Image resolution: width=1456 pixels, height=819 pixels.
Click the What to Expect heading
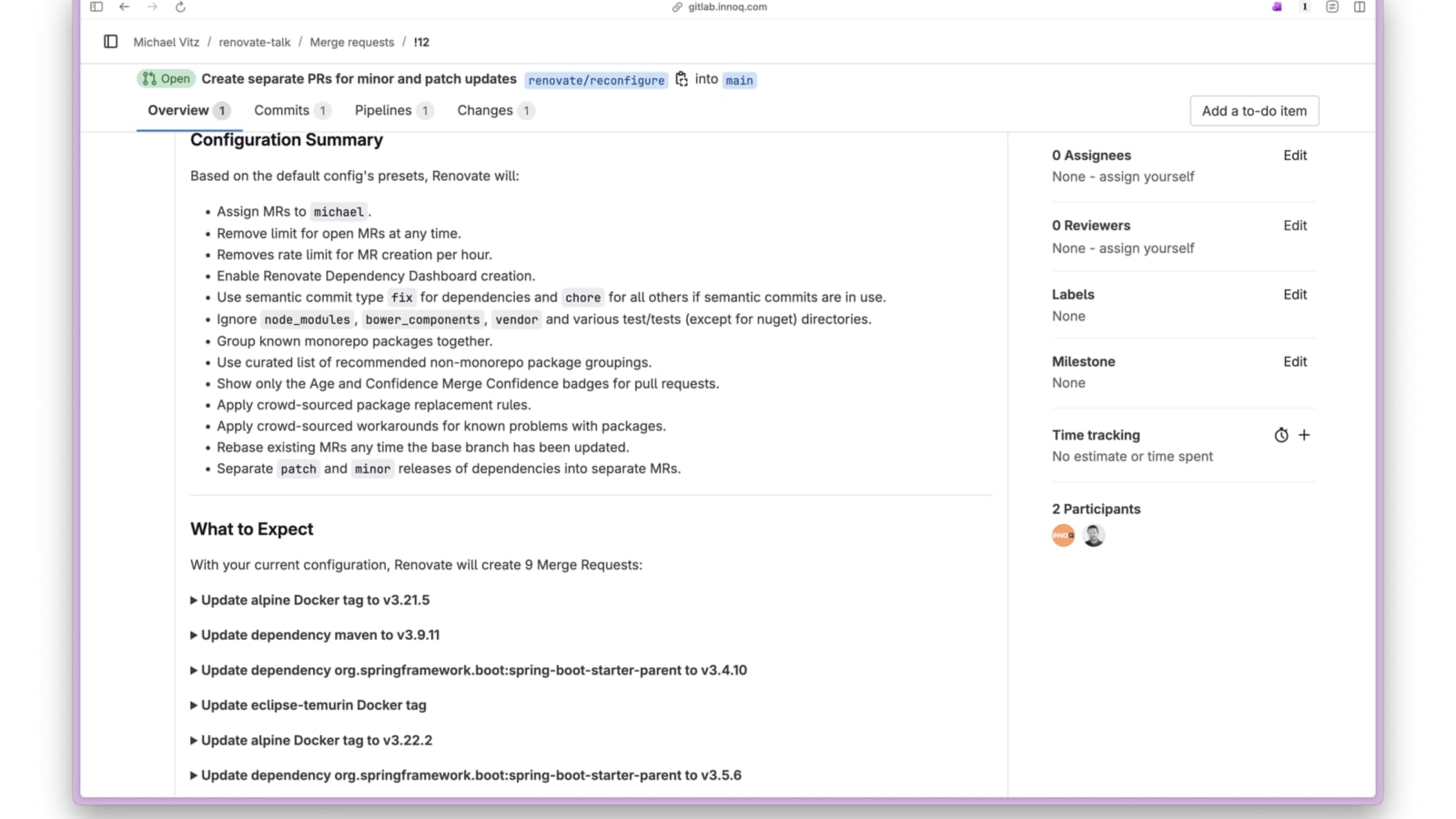[252, 529]
